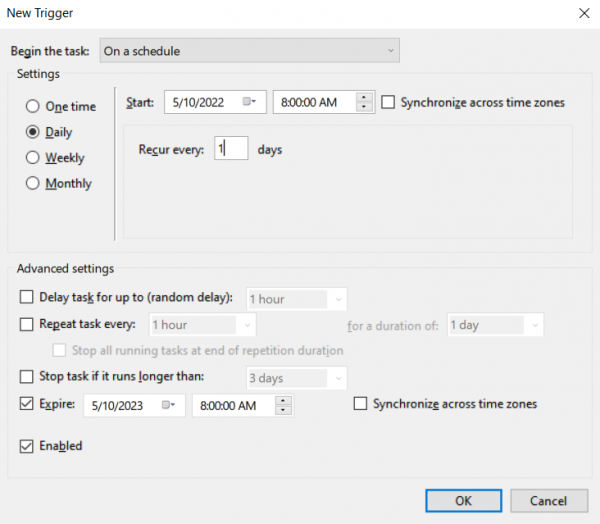The image size is (600, 524).
Task: Close the New Trigger dialog window
Action: point(582,14)
